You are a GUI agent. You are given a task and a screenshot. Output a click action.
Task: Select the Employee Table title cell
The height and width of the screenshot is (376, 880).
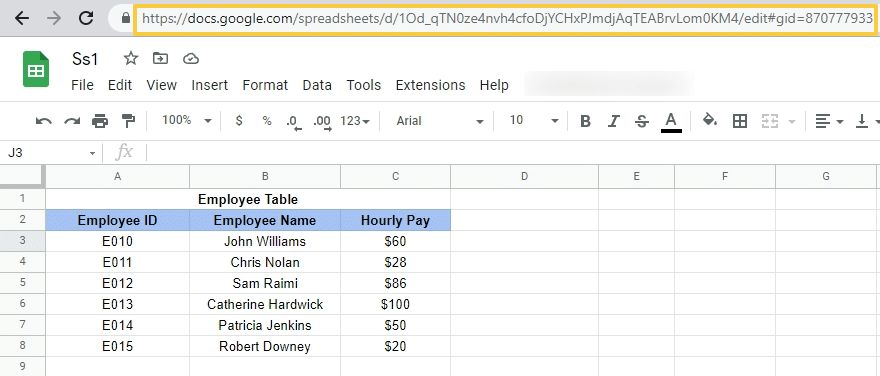pos(248,199)
